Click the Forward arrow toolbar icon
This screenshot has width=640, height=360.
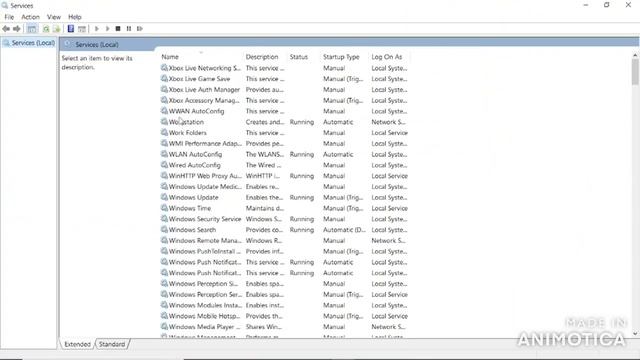17,29
